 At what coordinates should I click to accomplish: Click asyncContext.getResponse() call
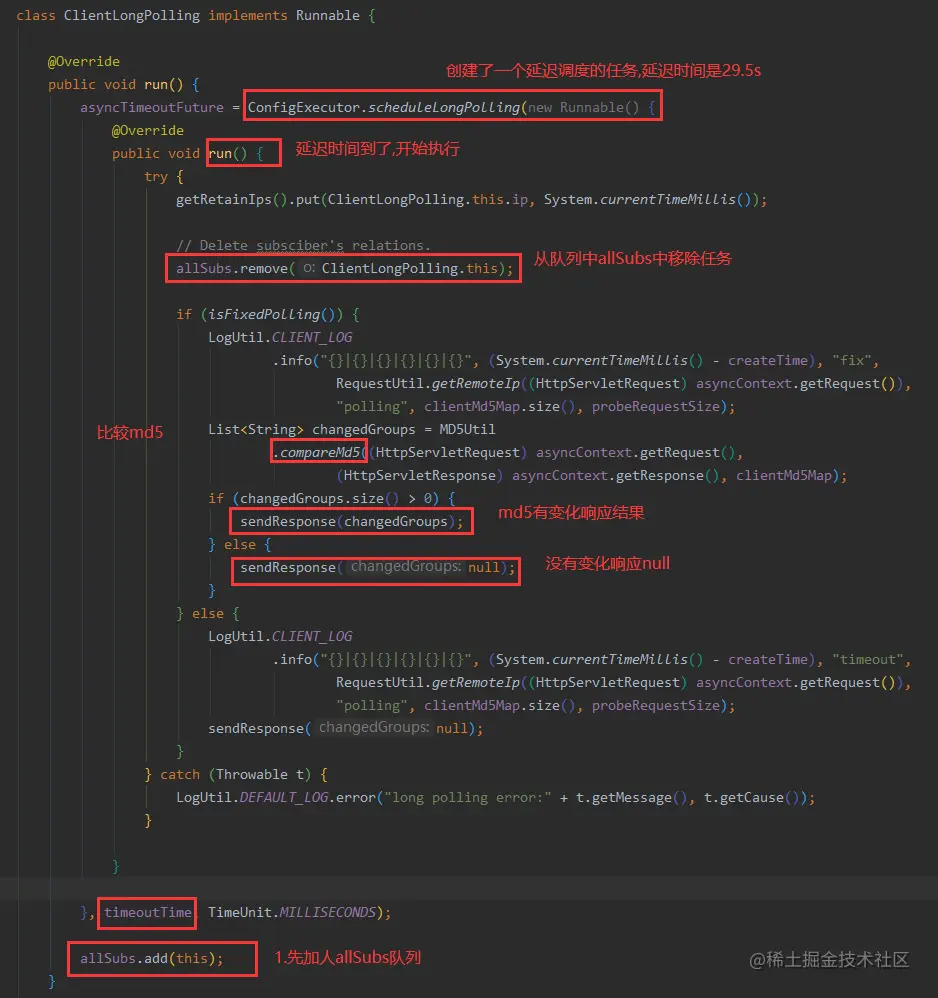pos(616,475)
